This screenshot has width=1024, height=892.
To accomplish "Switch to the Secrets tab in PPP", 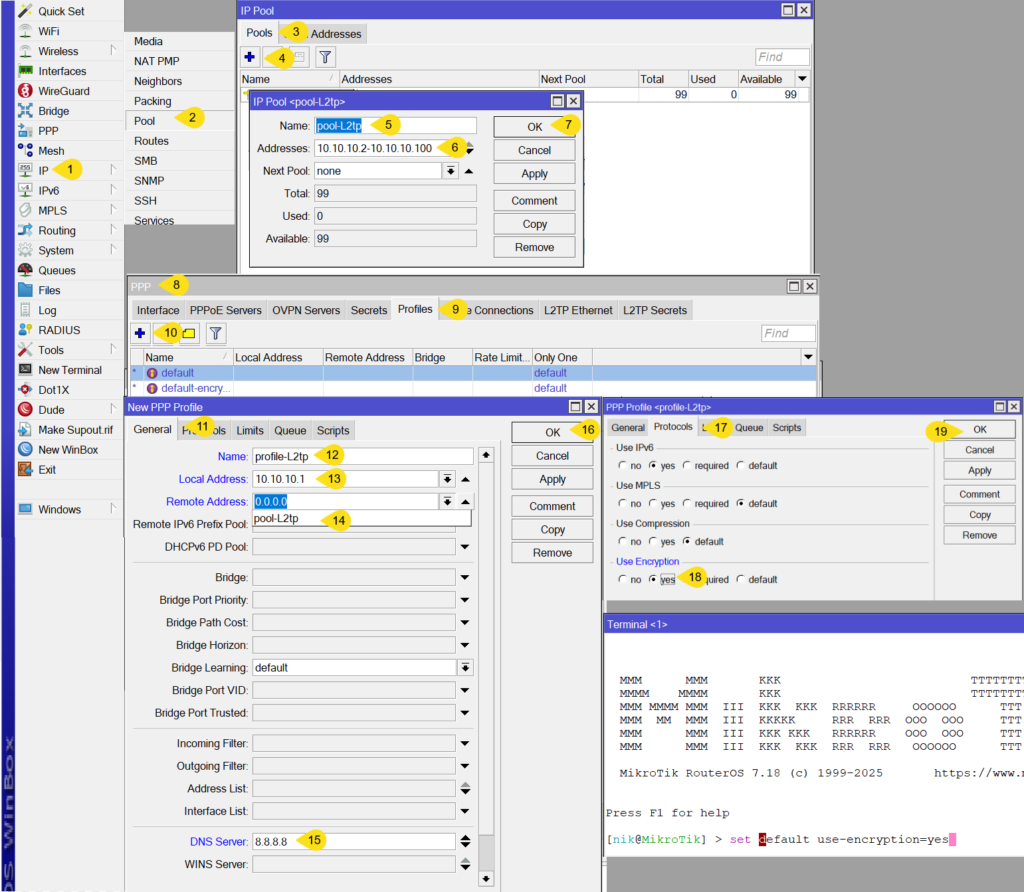I will click(x=368, y=310).
